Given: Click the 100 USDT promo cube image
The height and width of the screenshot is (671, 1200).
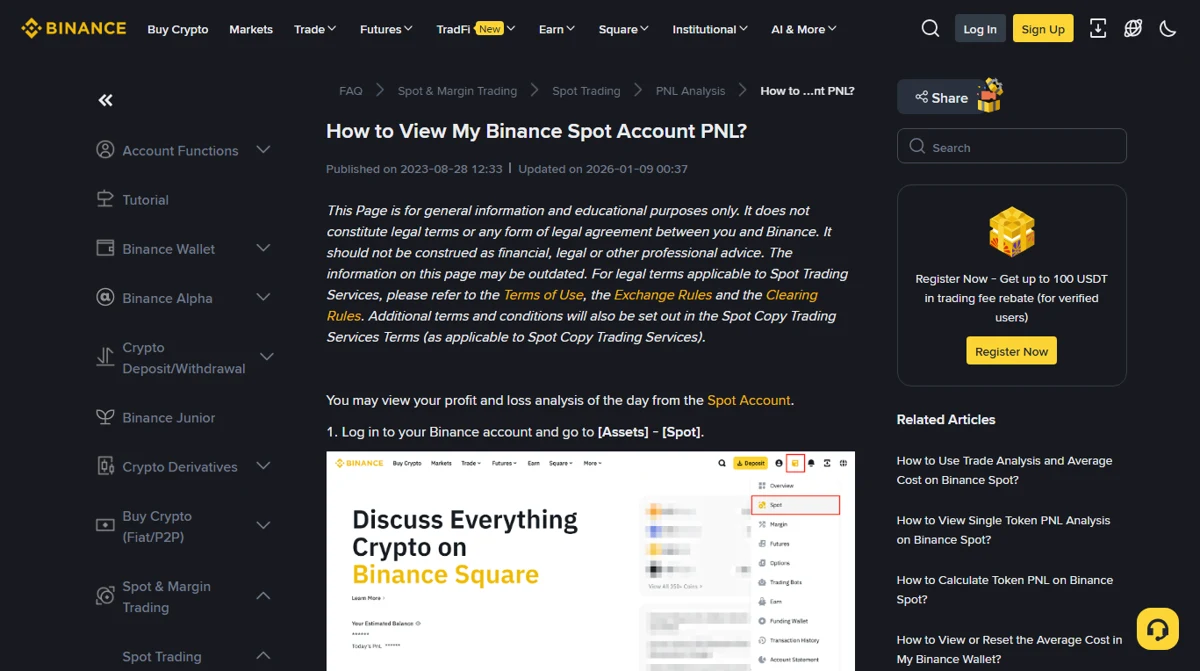Looking at the screenshot, I should 1011,232.
